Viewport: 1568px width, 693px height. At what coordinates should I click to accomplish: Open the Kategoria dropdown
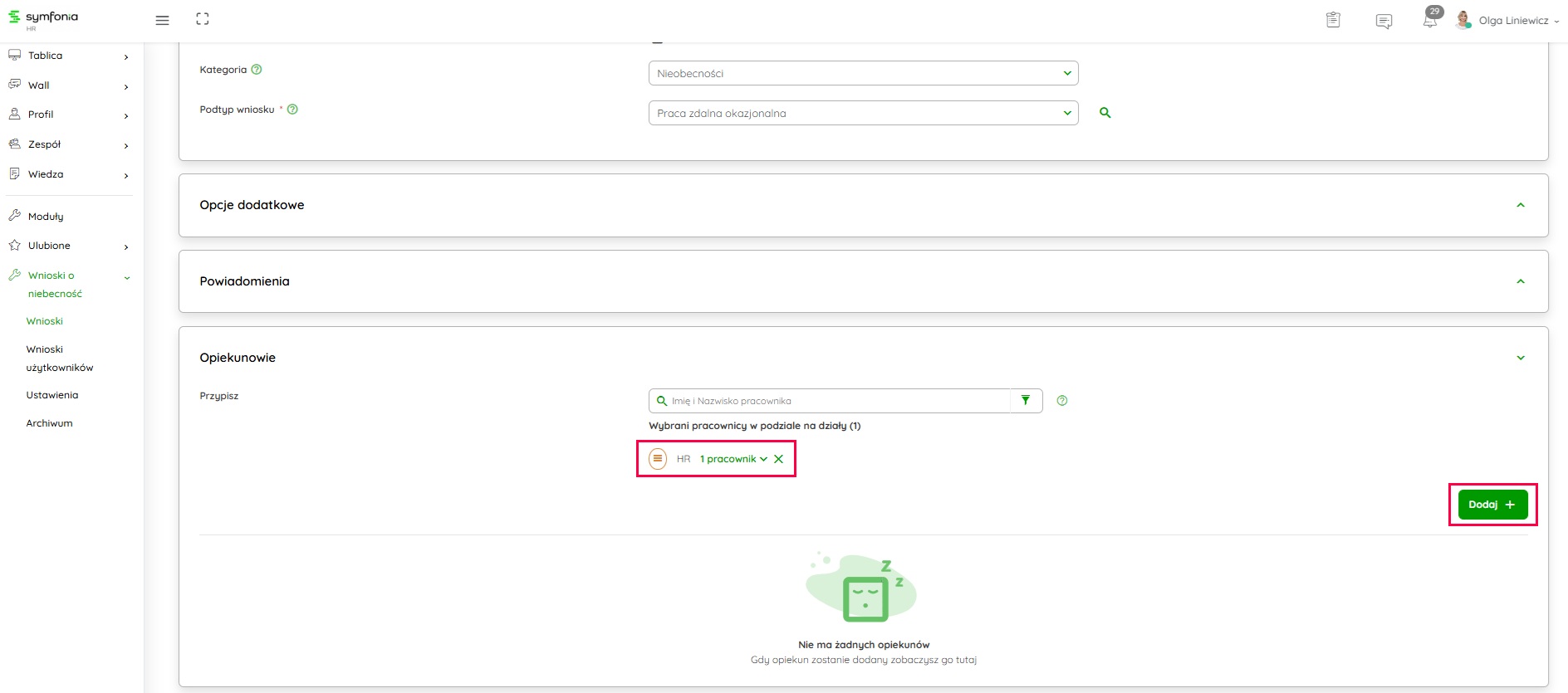[x=863, y=73]
